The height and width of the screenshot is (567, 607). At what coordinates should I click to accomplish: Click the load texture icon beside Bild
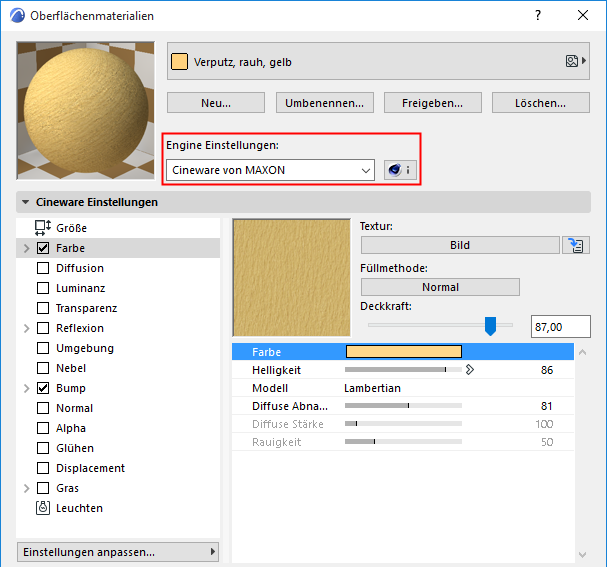[x=576, y=245]
